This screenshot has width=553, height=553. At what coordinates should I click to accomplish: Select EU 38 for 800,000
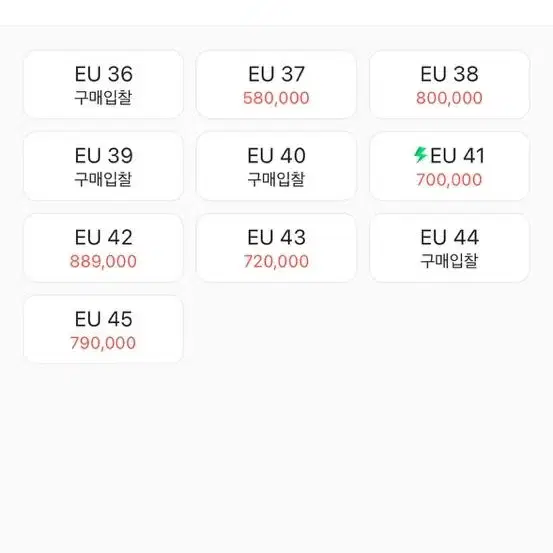(449, 84)
